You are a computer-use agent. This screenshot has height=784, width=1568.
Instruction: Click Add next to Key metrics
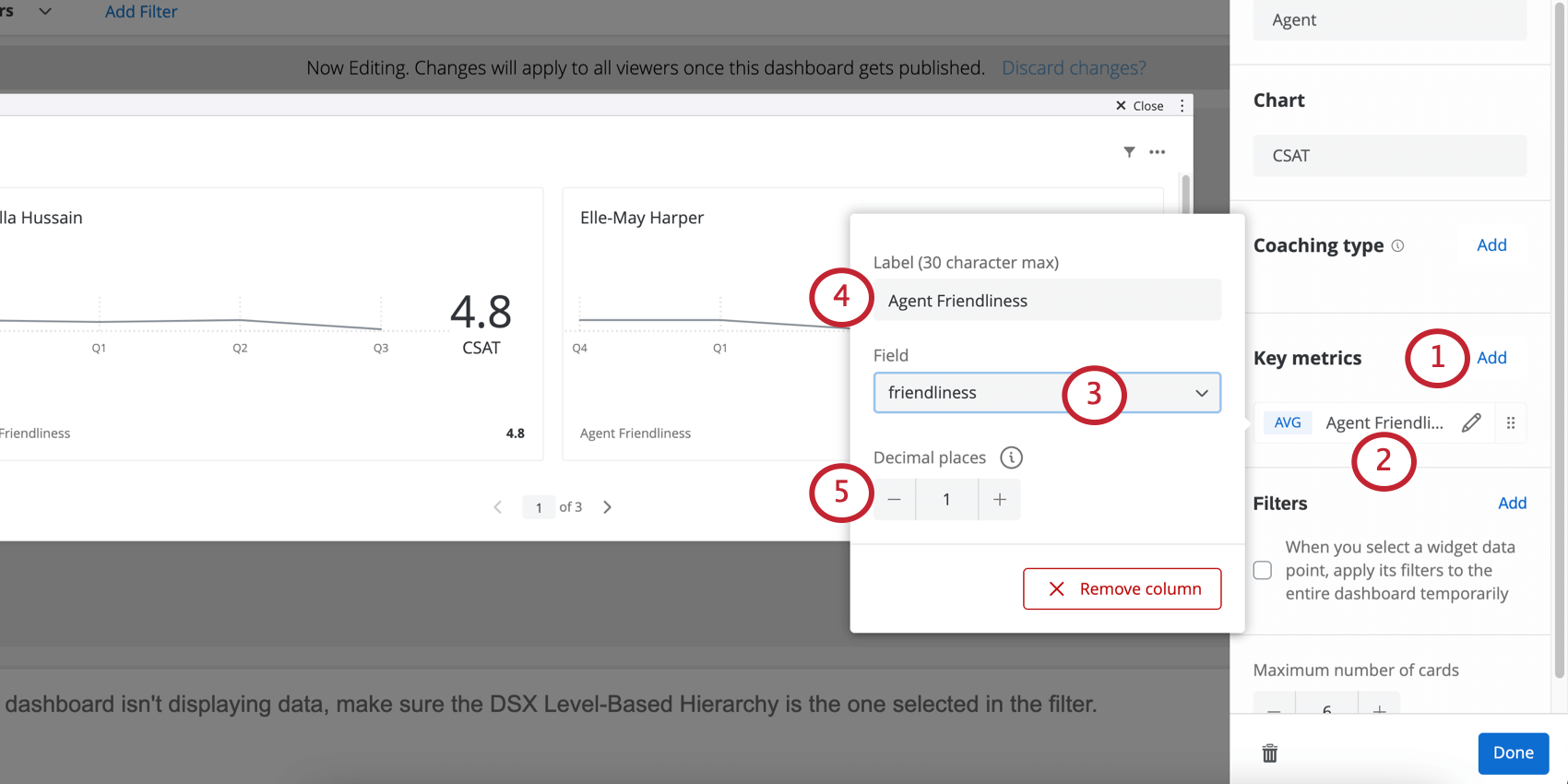(x=1491, y=358)
